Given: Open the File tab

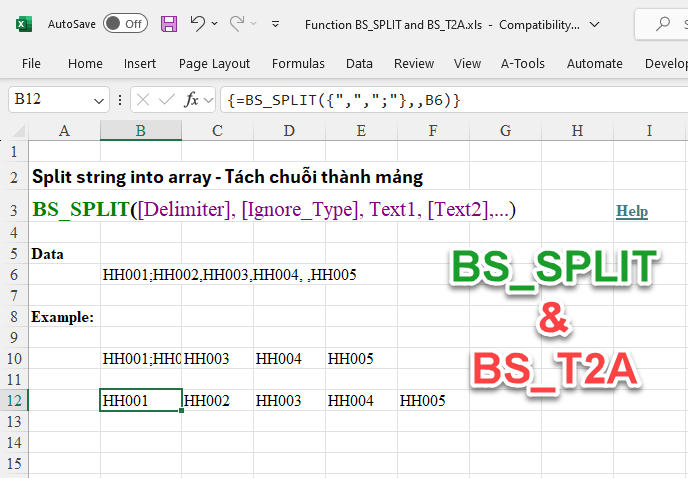Looking at the screenshot, I should coord(31,64).
